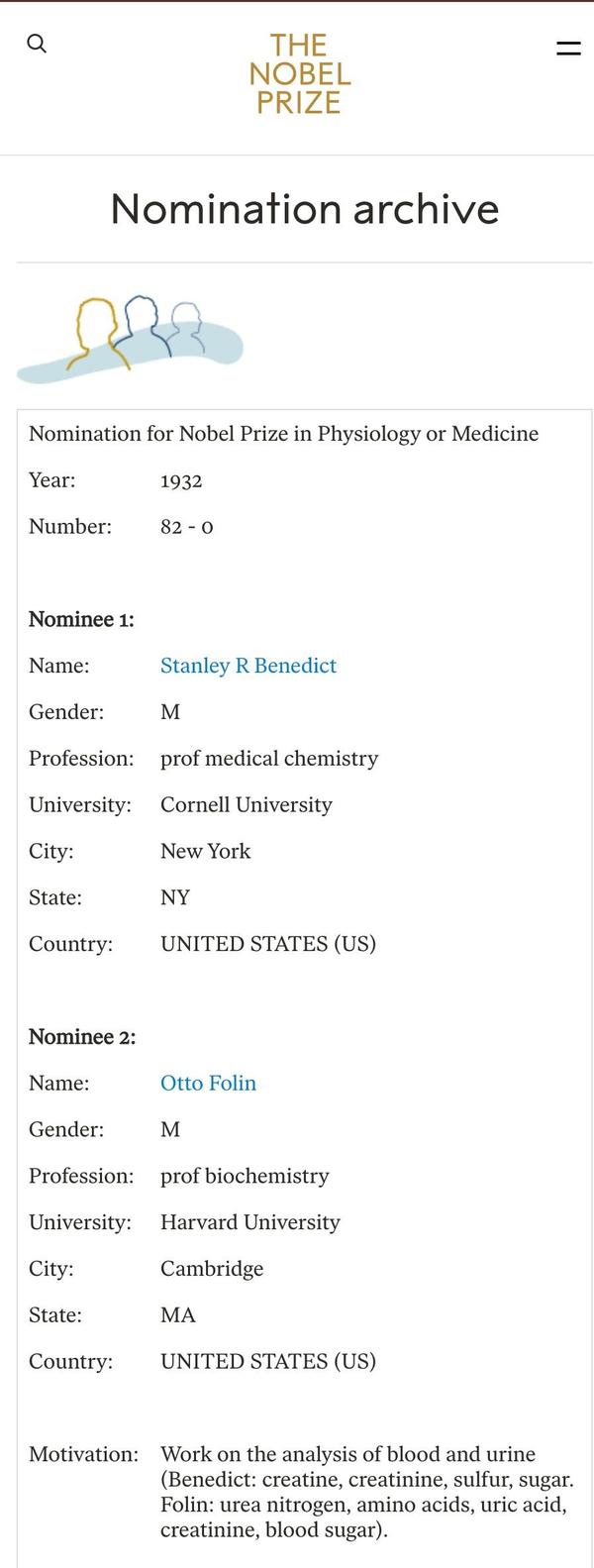The height and width of the screenshot is (1568, 594).
Task: Click Cornell University text
Action: (x=247, y=805)
